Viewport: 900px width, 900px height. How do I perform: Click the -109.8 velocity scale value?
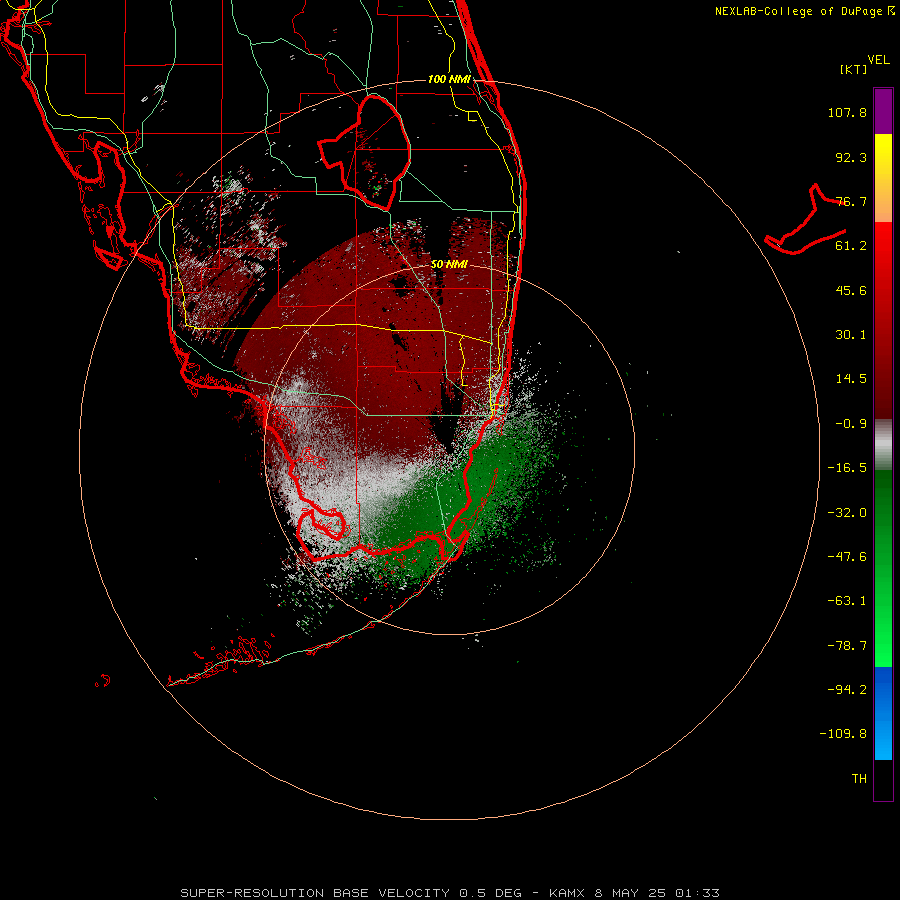(x=843, y=734)
